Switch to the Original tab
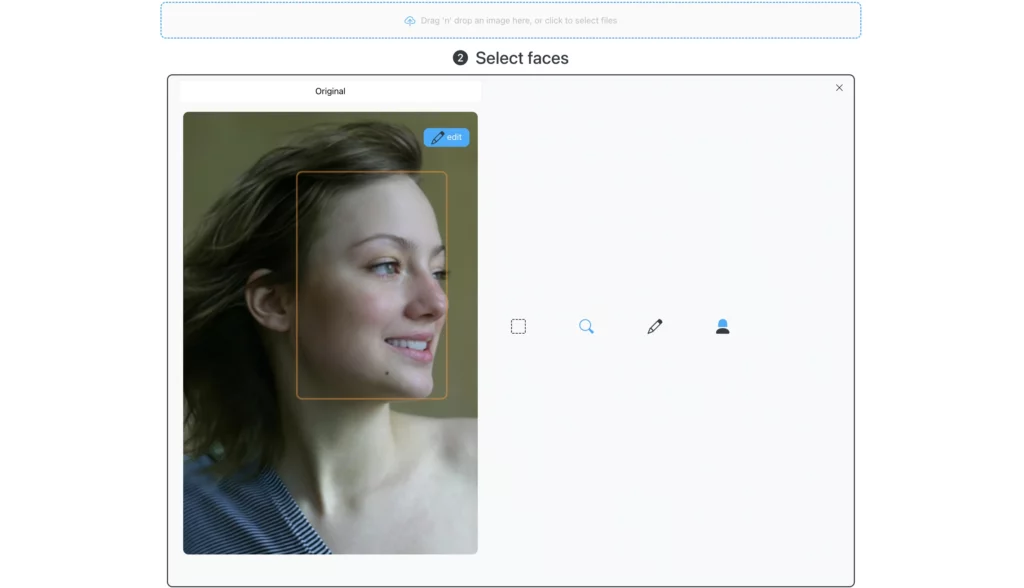The image size is (1024, 588). (x=330, y=91)
